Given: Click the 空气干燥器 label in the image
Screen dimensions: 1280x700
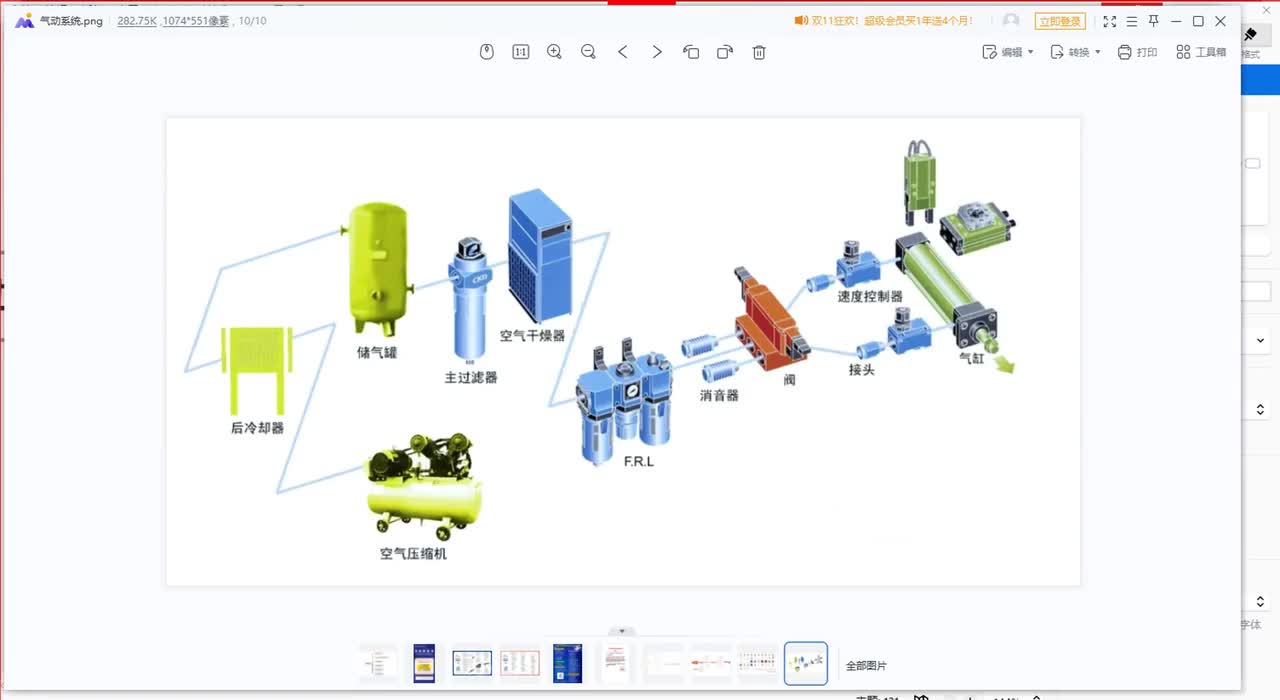Looking at the screenshot, I should (532, 336).
